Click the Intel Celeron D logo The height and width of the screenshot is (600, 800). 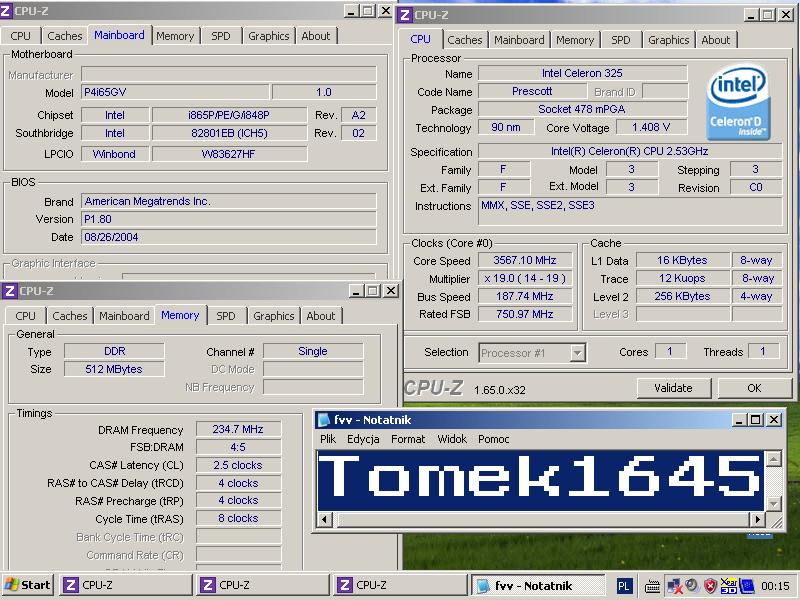[738, 102]
